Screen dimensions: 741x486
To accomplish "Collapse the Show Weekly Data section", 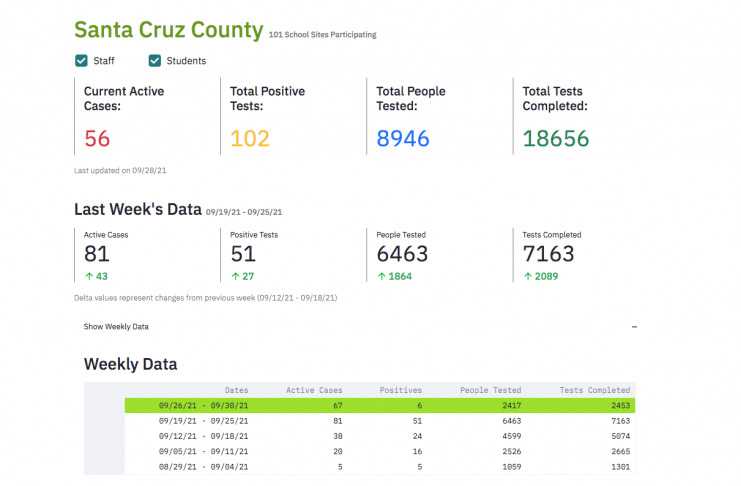I will pos(360,327).
